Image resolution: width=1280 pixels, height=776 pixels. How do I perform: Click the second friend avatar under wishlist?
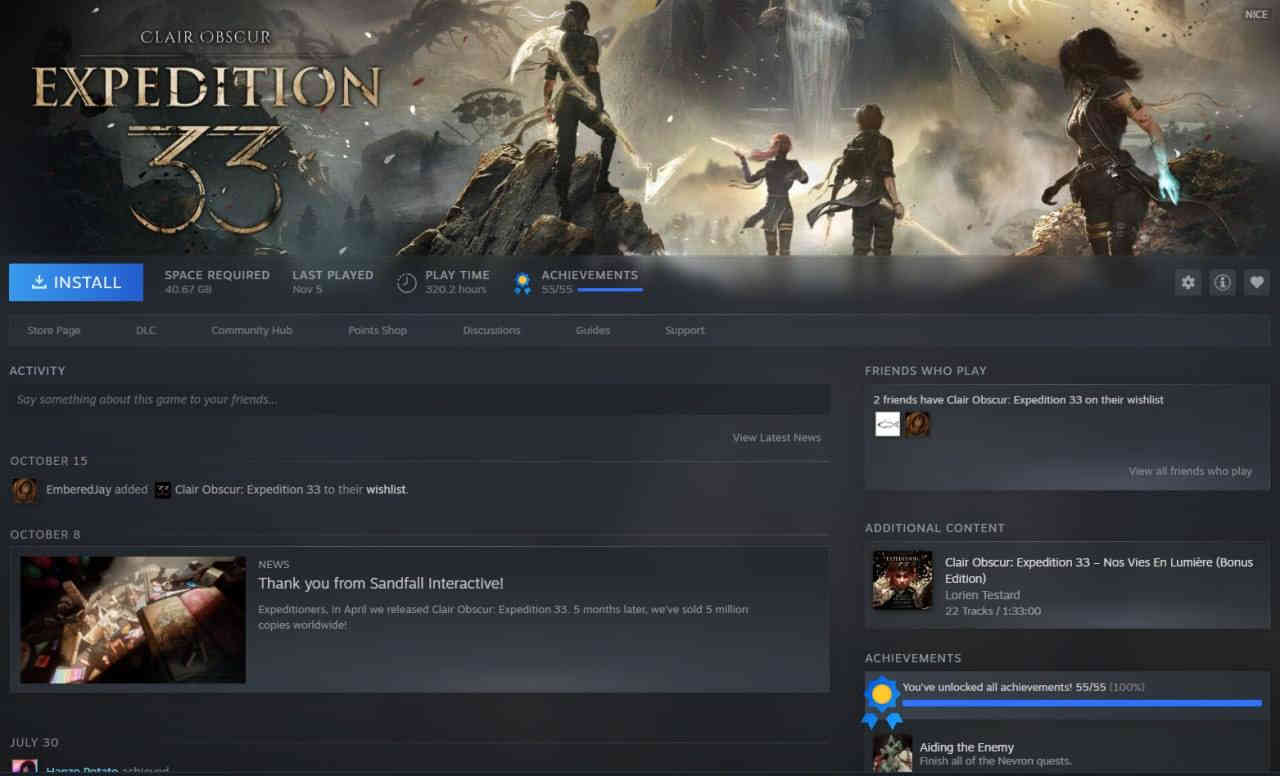click(917, 425)
